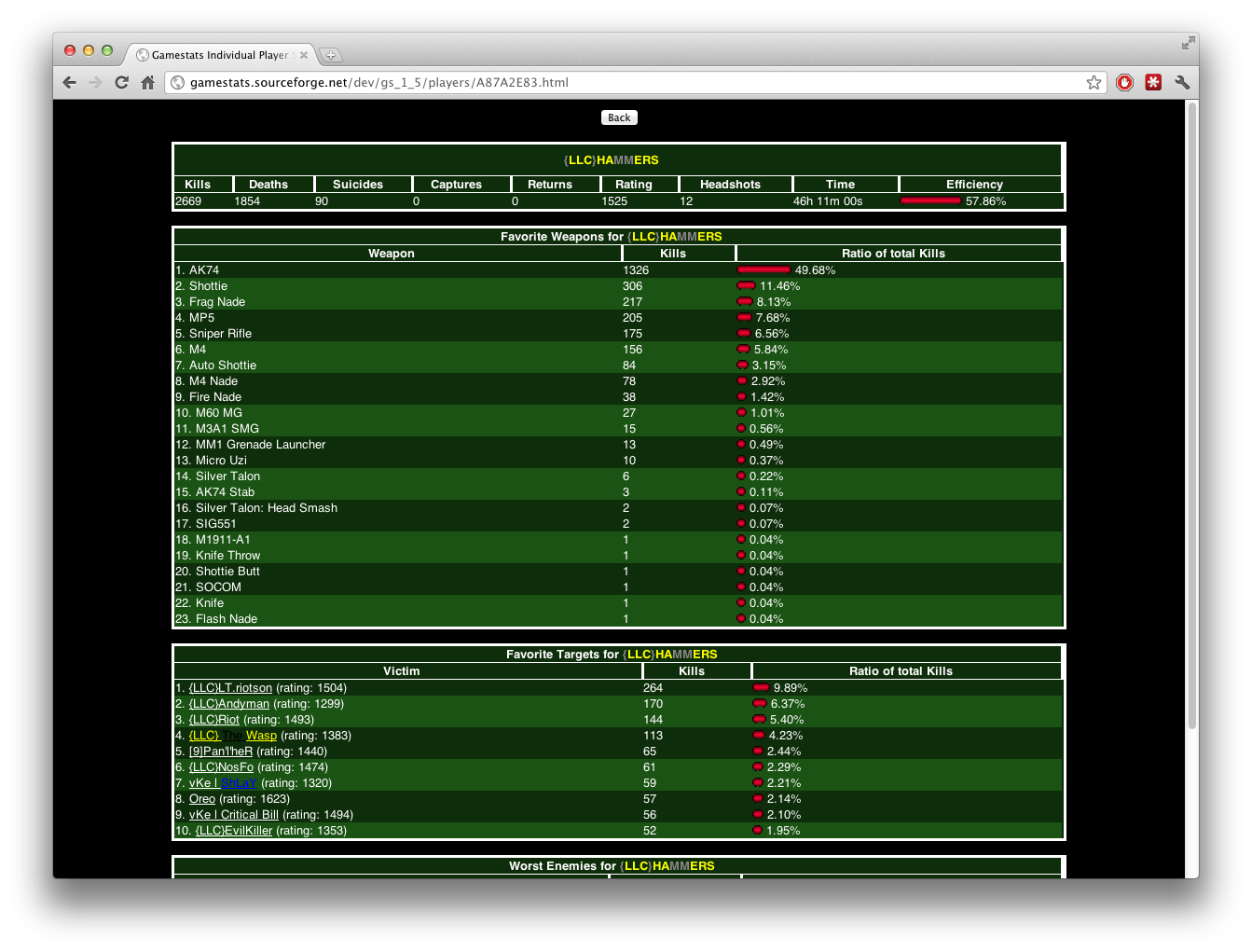Click the favicon on the Gamestats tab
Image resolution: width=1252 pixels, height=952 pixels.
tap(141, 54)
